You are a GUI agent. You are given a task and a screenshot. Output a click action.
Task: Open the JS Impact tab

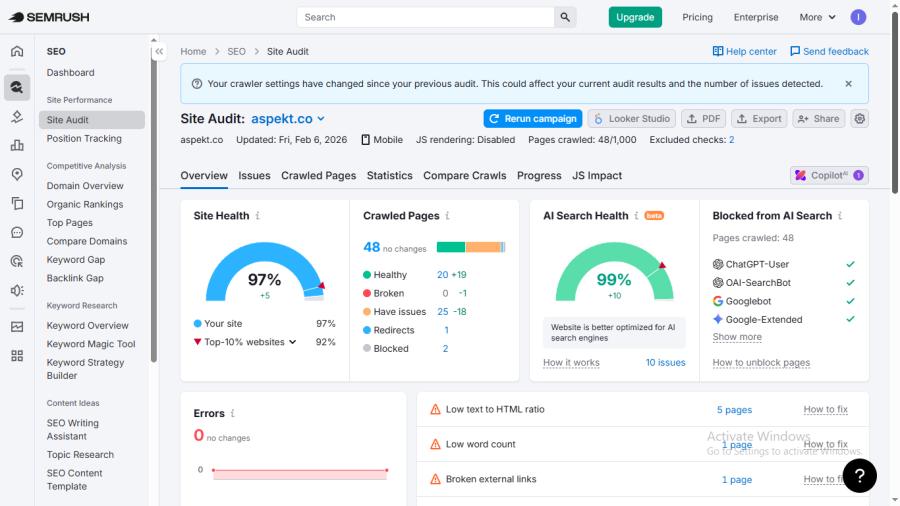[x=597, y=176]
